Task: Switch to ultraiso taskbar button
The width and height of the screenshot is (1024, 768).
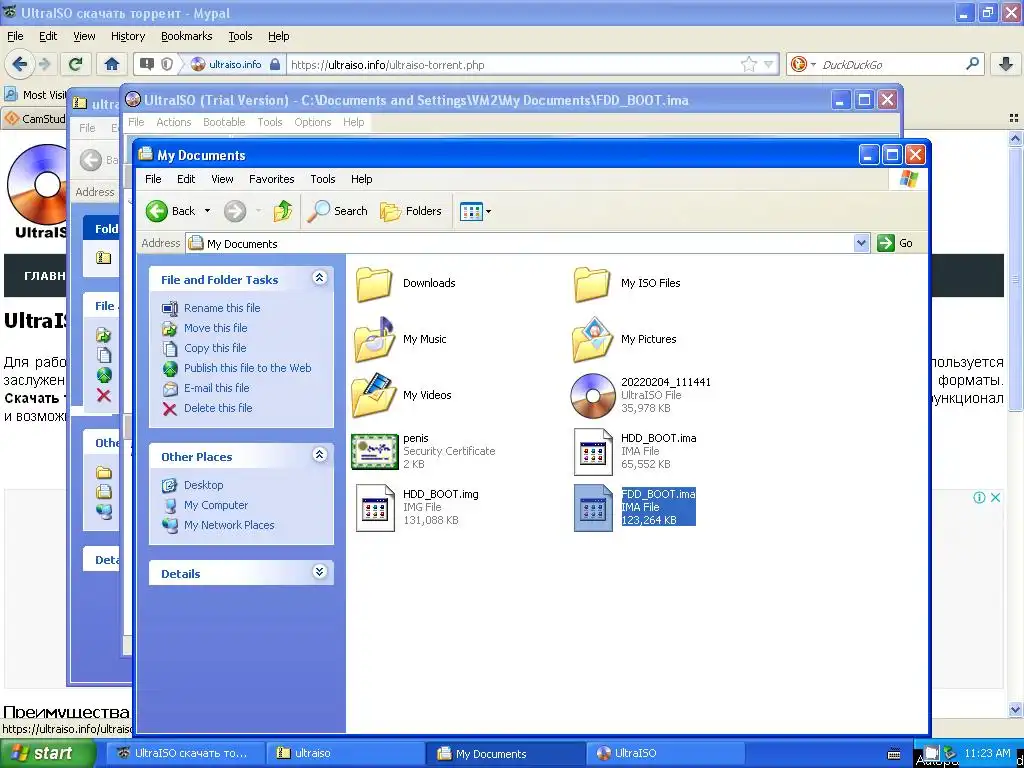Action: (343, 754)
